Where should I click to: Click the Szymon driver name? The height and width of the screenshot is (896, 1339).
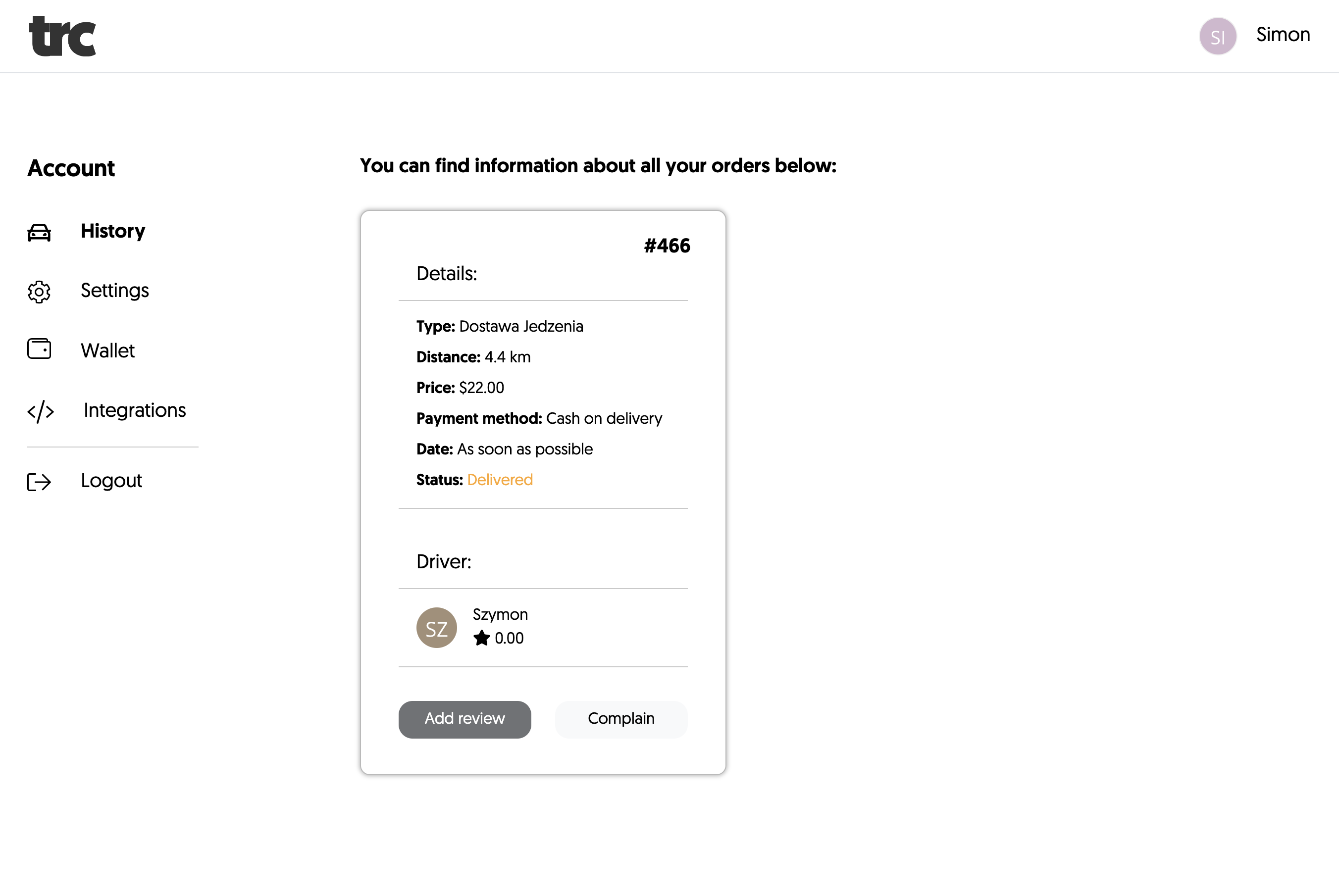[x=500, y=614]
